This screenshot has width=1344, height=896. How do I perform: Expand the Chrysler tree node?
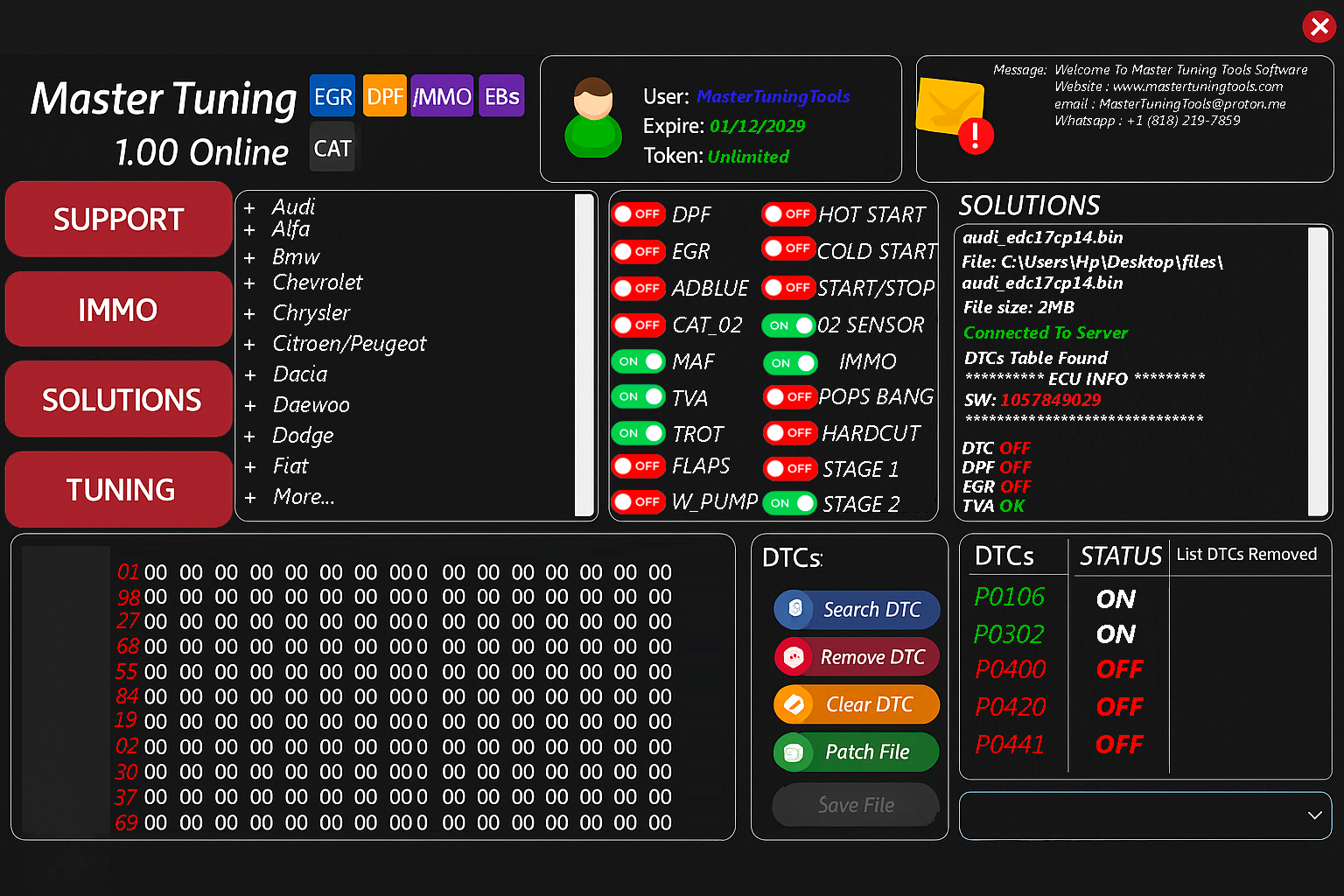pos(249,314)
